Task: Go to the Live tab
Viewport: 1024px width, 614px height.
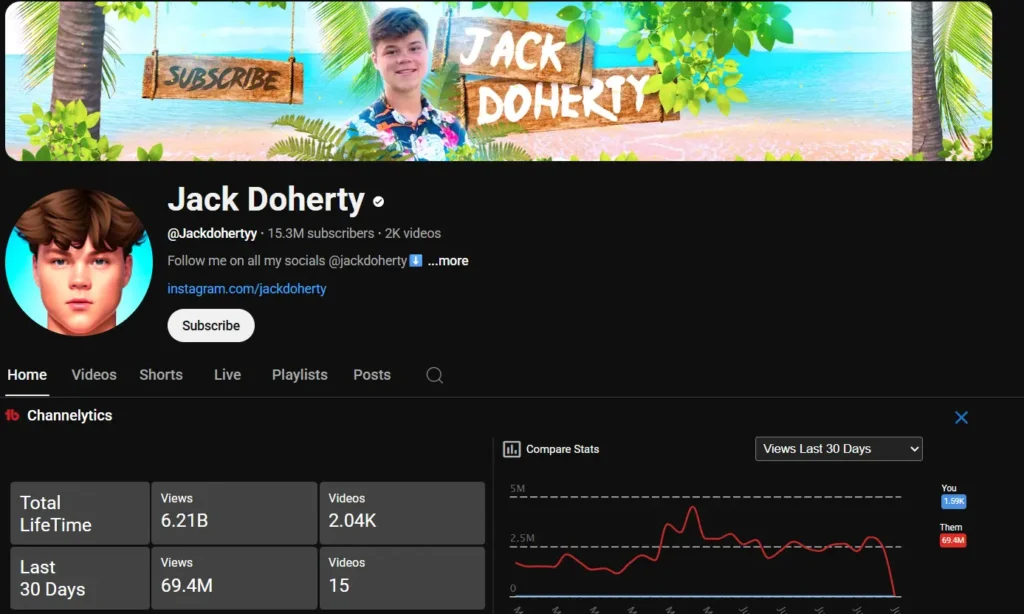Action: (x=227, y=375)
